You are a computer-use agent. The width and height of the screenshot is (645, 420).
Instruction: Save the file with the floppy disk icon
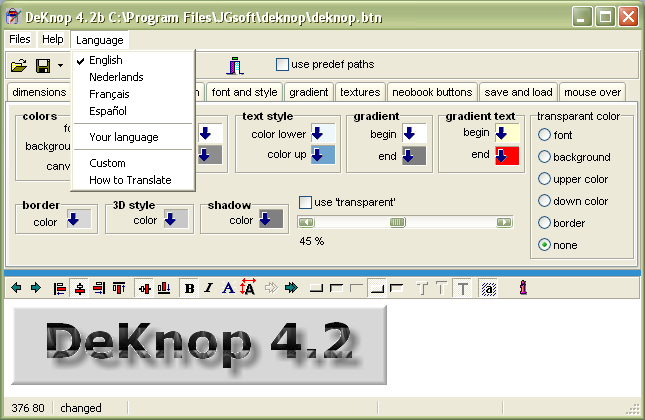tap(43, 65)
